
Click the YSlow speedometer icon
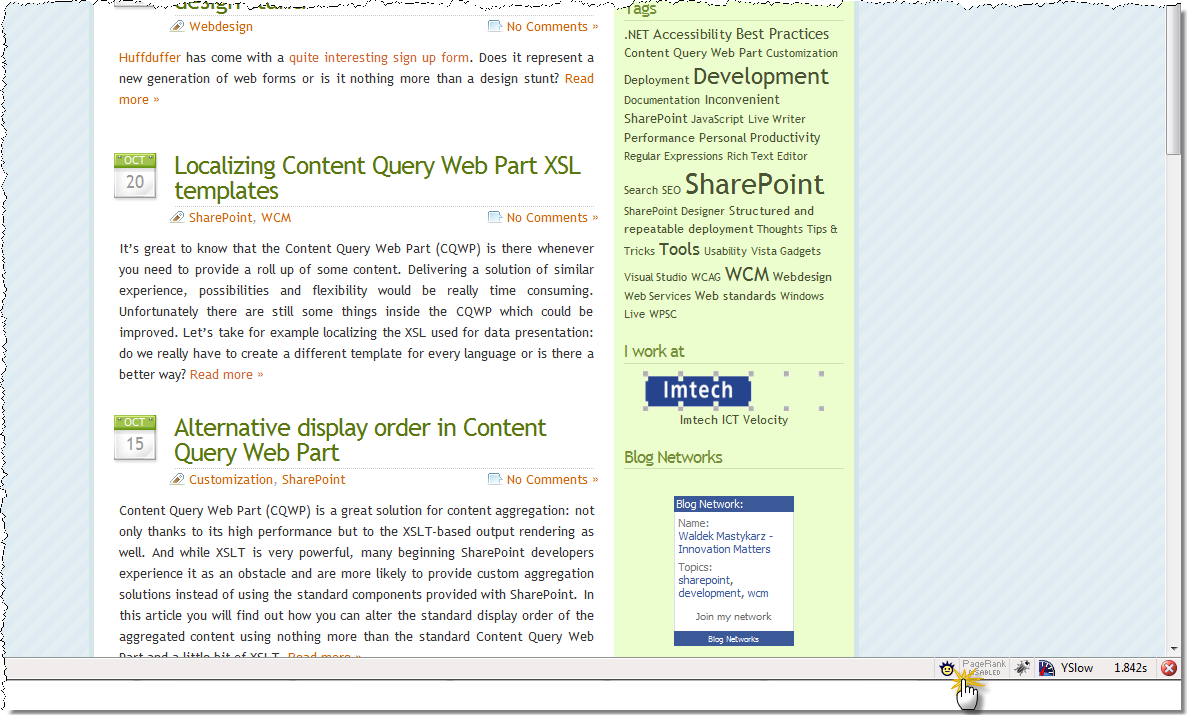coord(1047,668)
